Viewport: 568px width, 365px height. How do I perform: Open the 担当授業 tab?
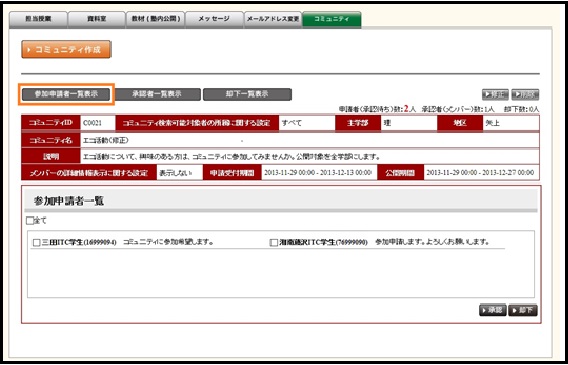point(38,20)
